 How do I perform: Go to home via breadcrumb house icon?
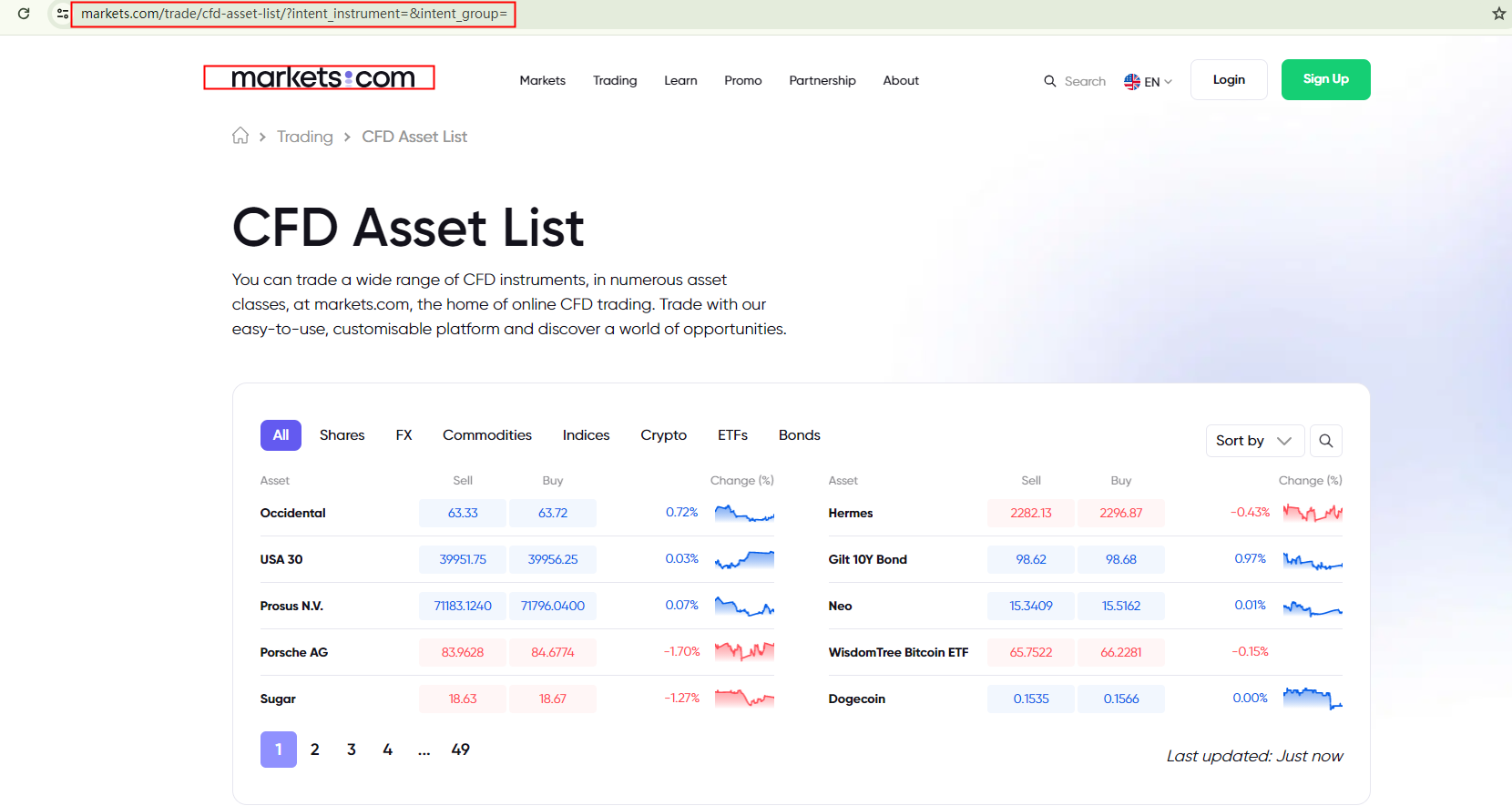[x=240, y=136]
